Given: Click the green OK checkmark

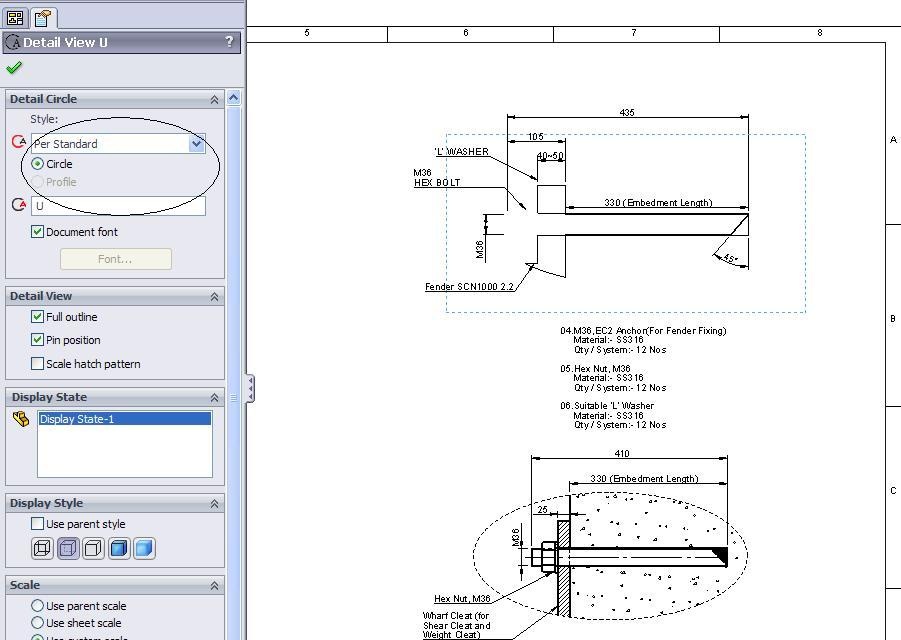Looking at the screenshot, I should coord(14,68).
